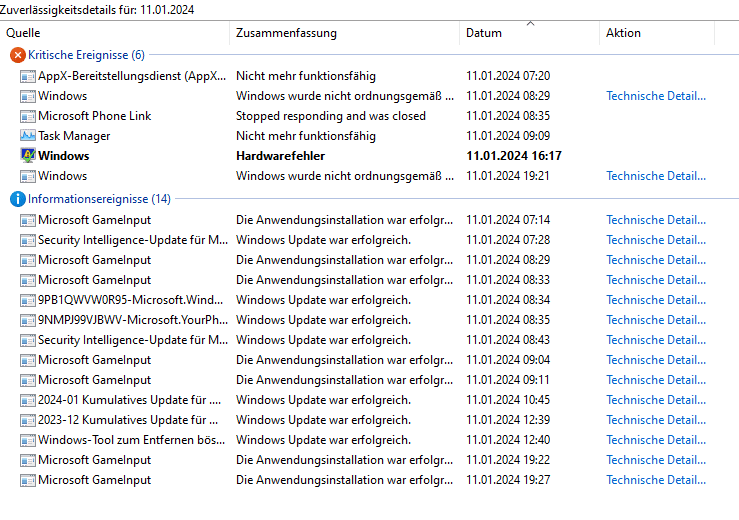Click icon of Security Intelligence-Update at 07:28

pyautogui.click(x=28, y=240)
